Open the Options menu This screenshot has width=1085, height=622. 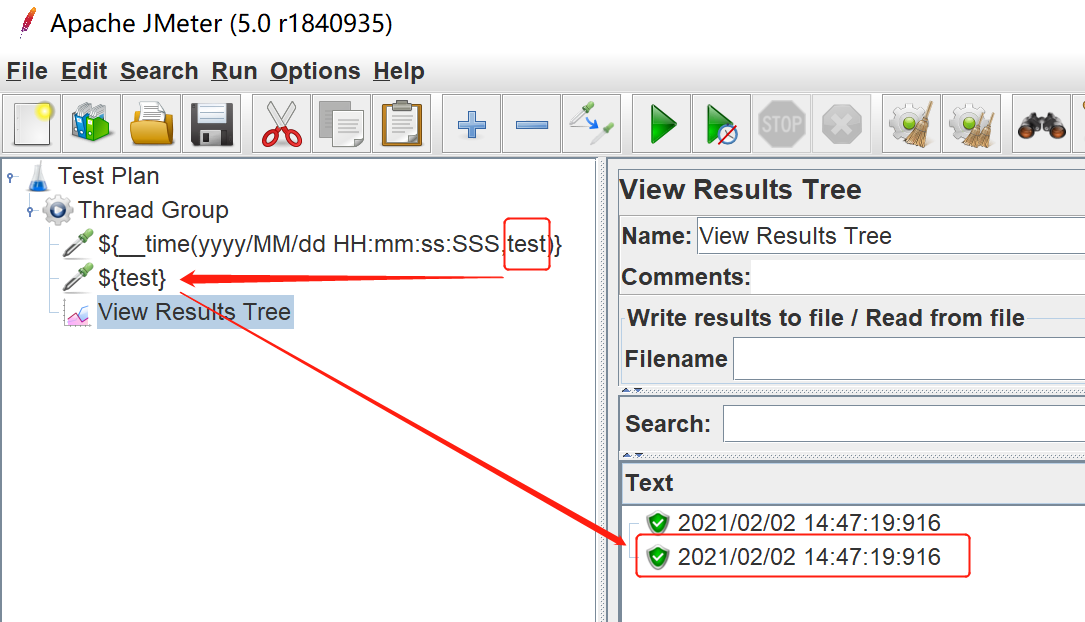click(x=315, y=71)
